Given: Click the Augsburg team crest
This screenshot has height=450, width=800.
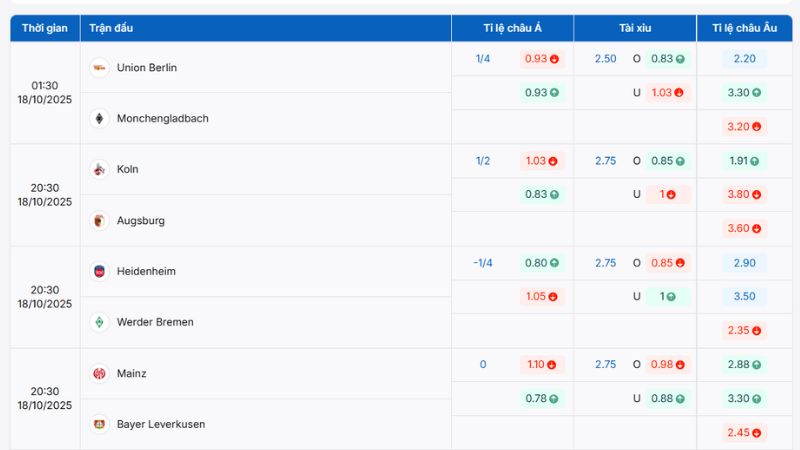Looking at the screenshot, I should pos(99,221).
